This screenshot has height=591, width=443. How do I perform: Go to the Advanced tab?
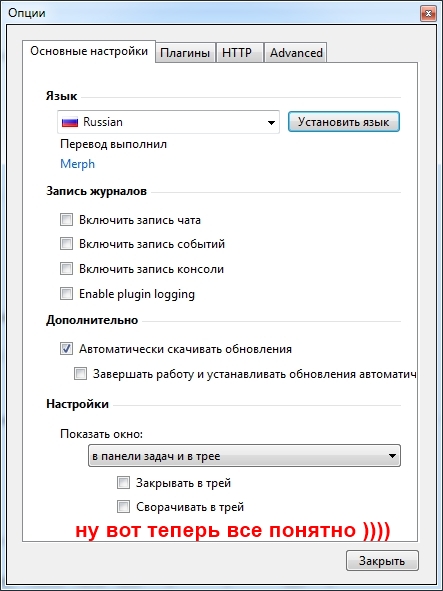click(x=296, y=52)
